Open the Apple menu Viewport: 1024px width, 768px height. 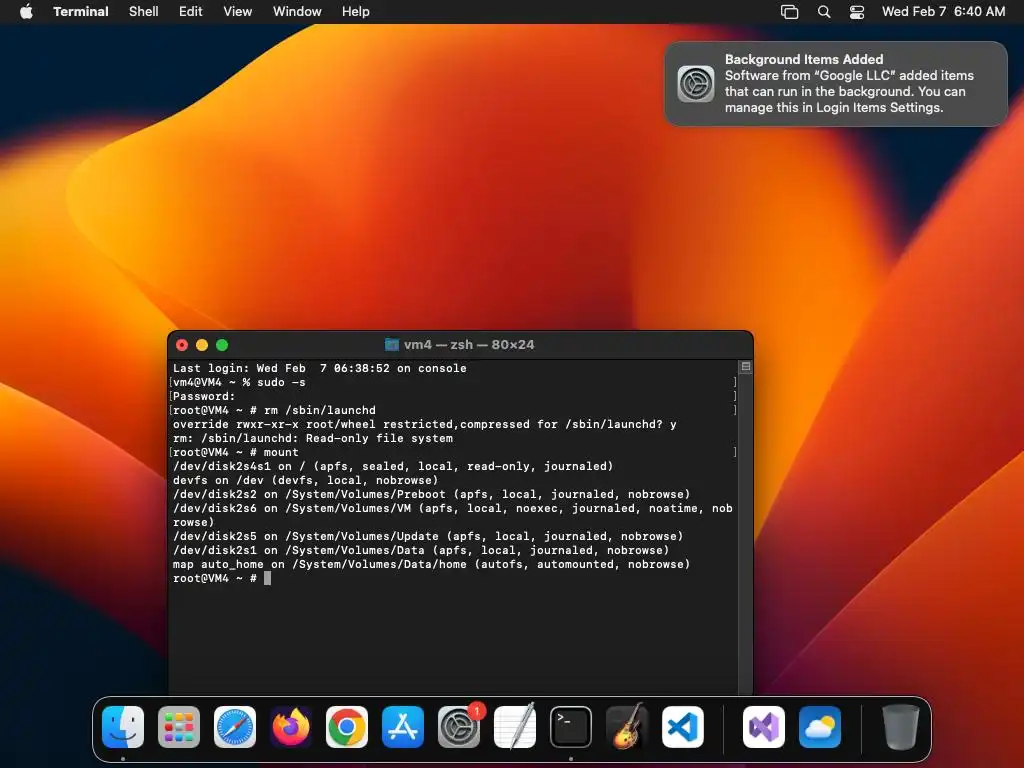coord(26,12)
